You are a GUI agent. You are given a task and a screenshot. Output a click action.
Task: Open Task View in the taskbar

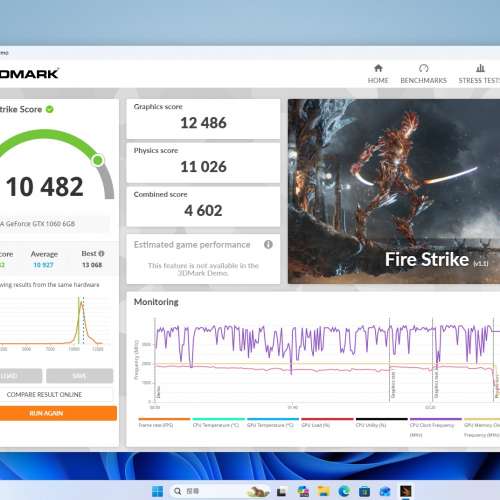point(282,491)
